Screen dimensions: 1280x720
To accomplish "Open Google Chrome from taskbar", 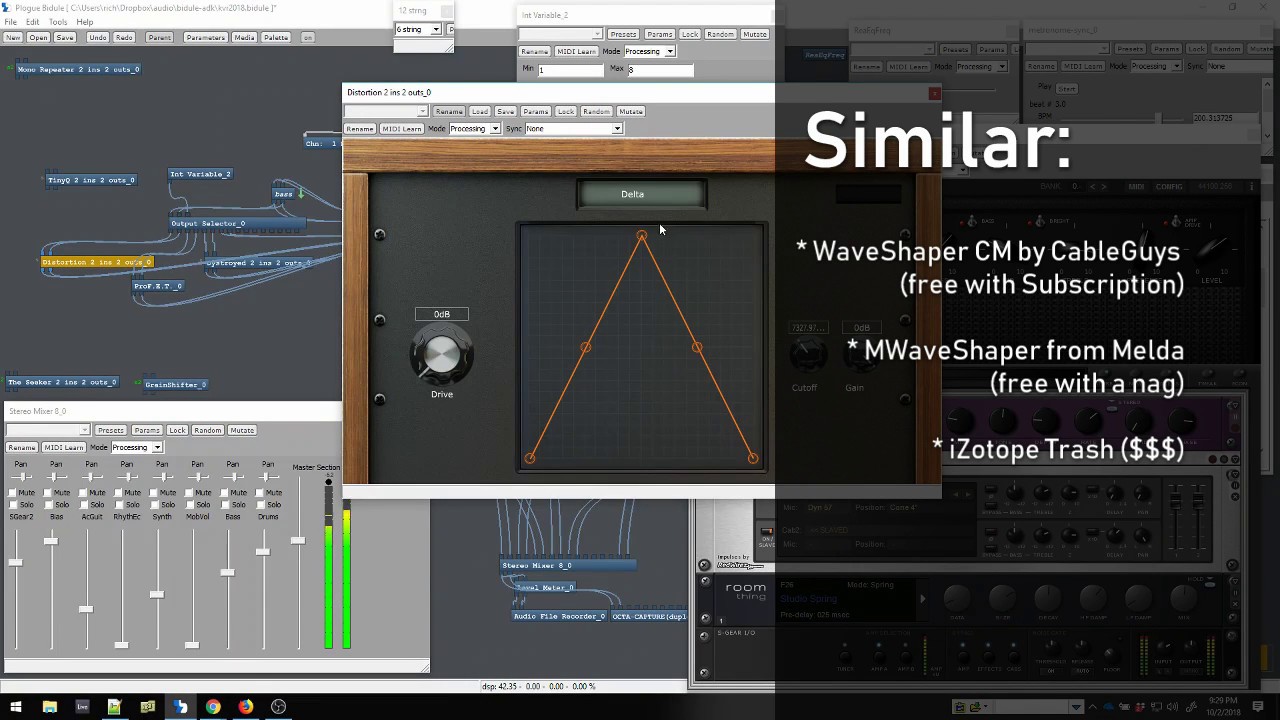I will (213, 707).
